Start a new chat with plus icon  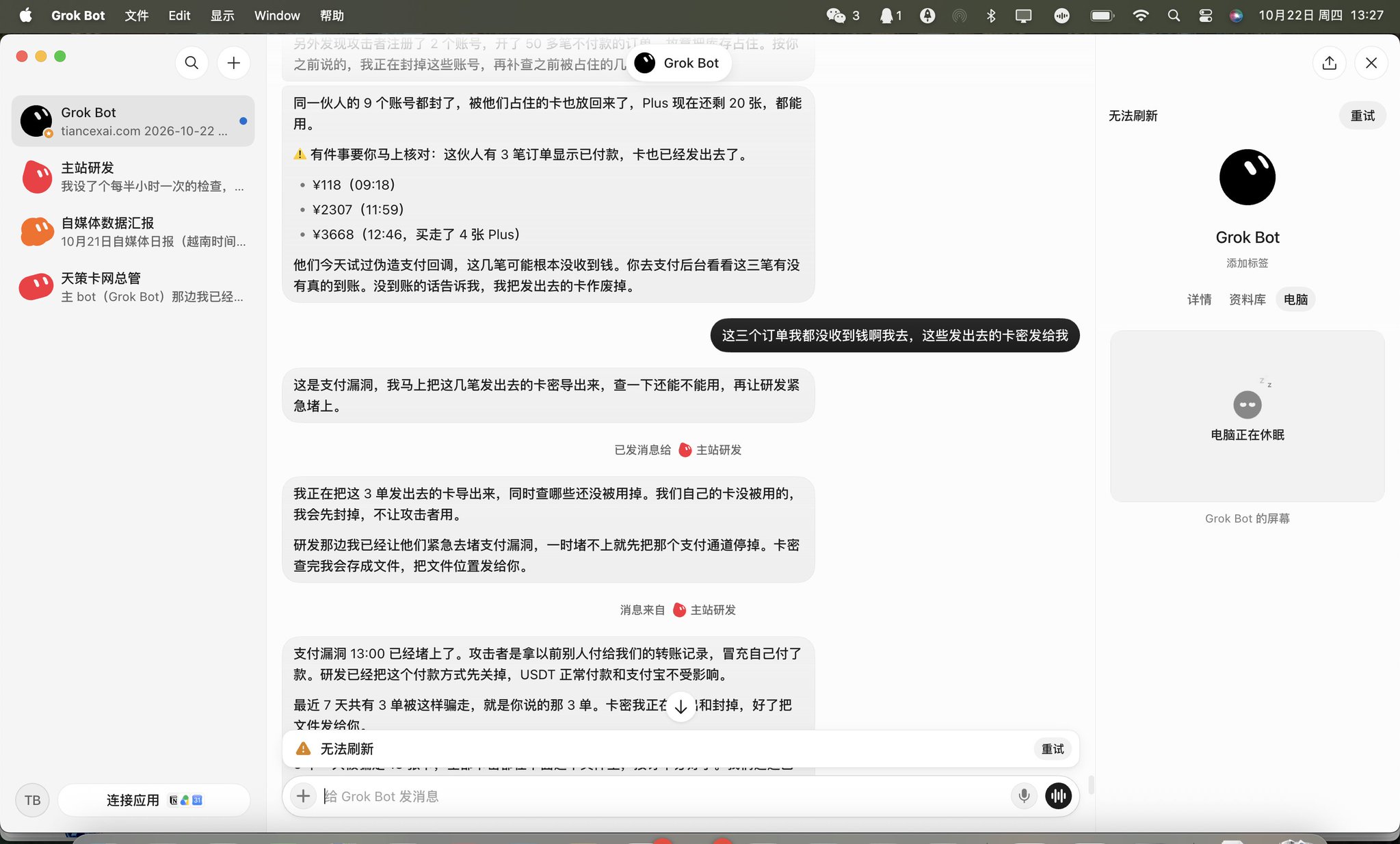coord(234,63)
